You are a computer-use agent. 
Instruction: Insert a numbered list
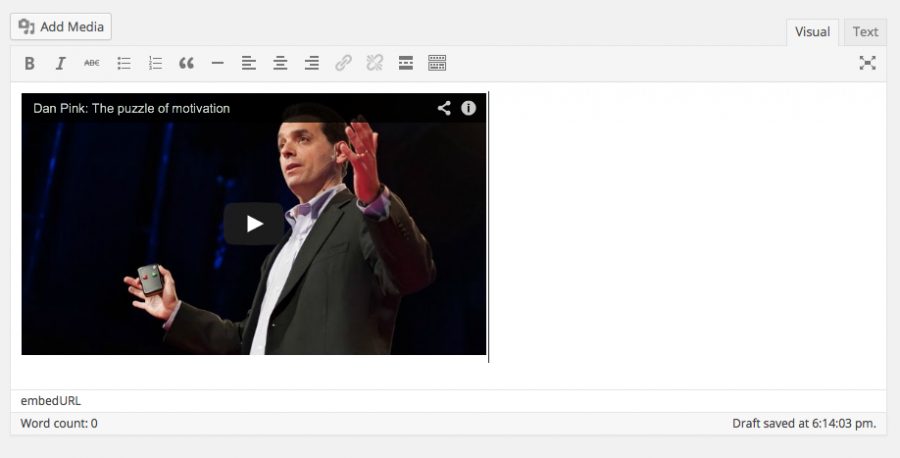pyautogui.click(x=155, y=63)
